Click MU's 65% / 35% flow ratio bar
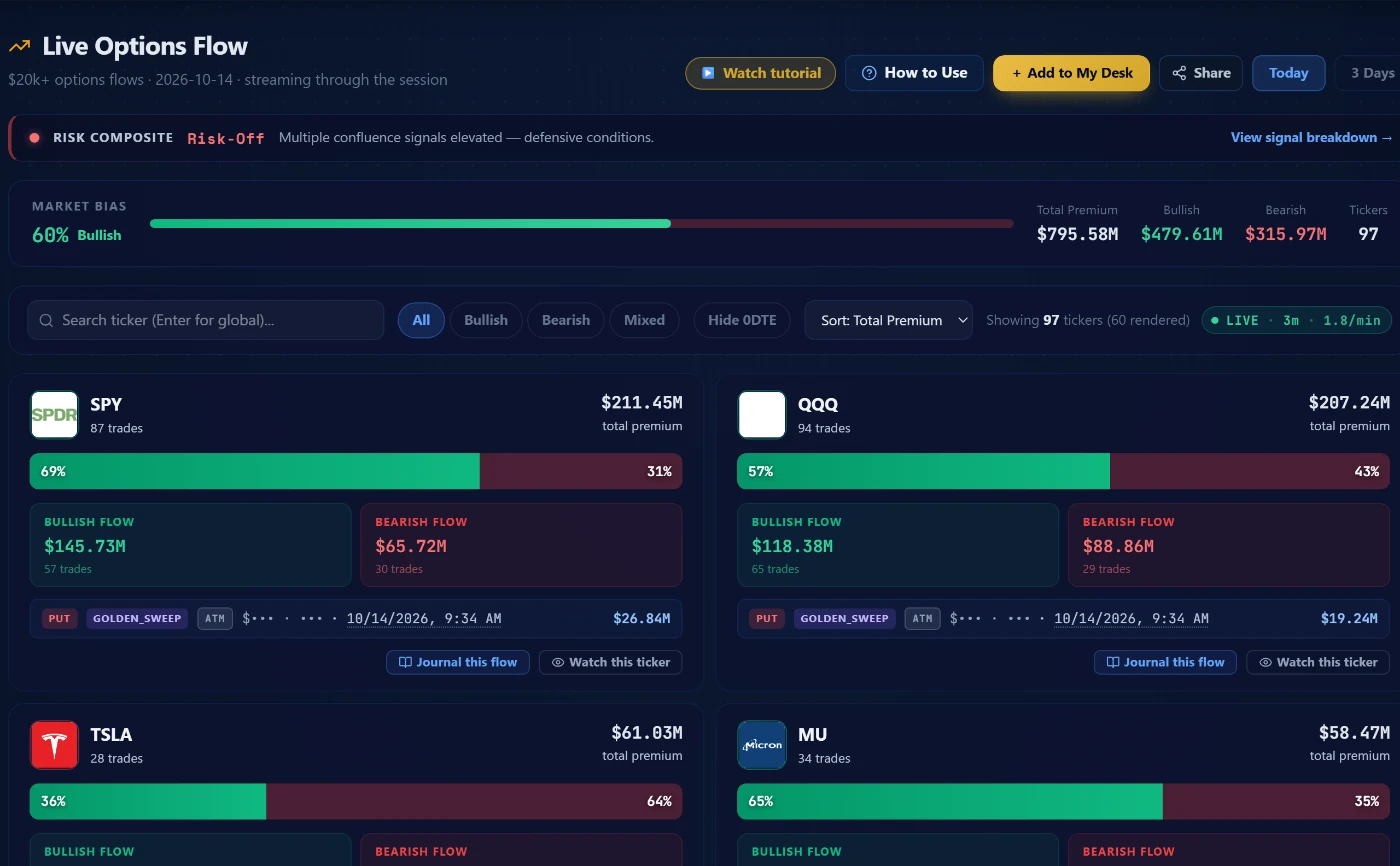This screenshot has width=1400, height=866. click(x=1064, y=801)
